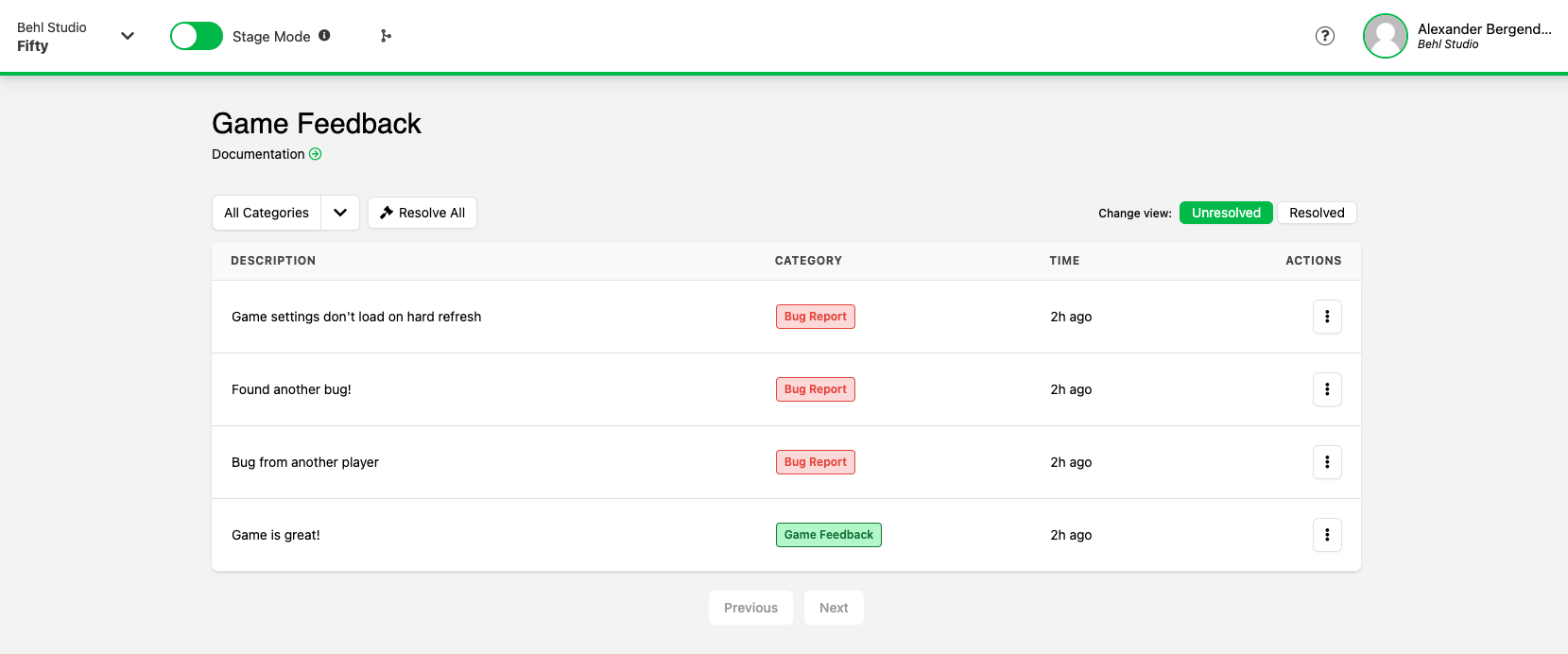The height and width of the screenshot is (654, 1568).
Task: Click the 'Game is great!' feedback description
Action: click(276, 535)
